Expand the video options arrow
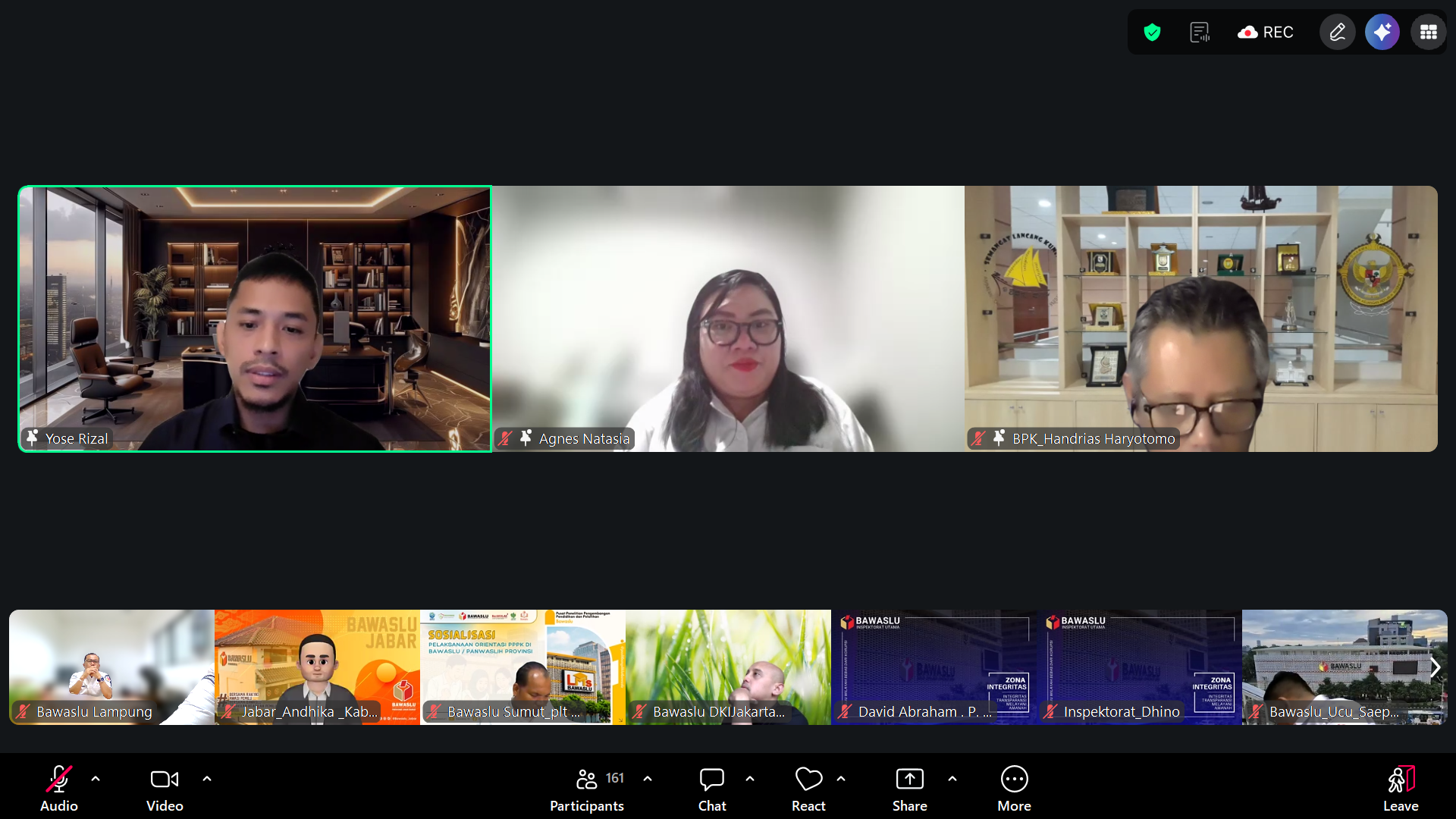This screenshot has height=819, width=1456. point(207,778)
